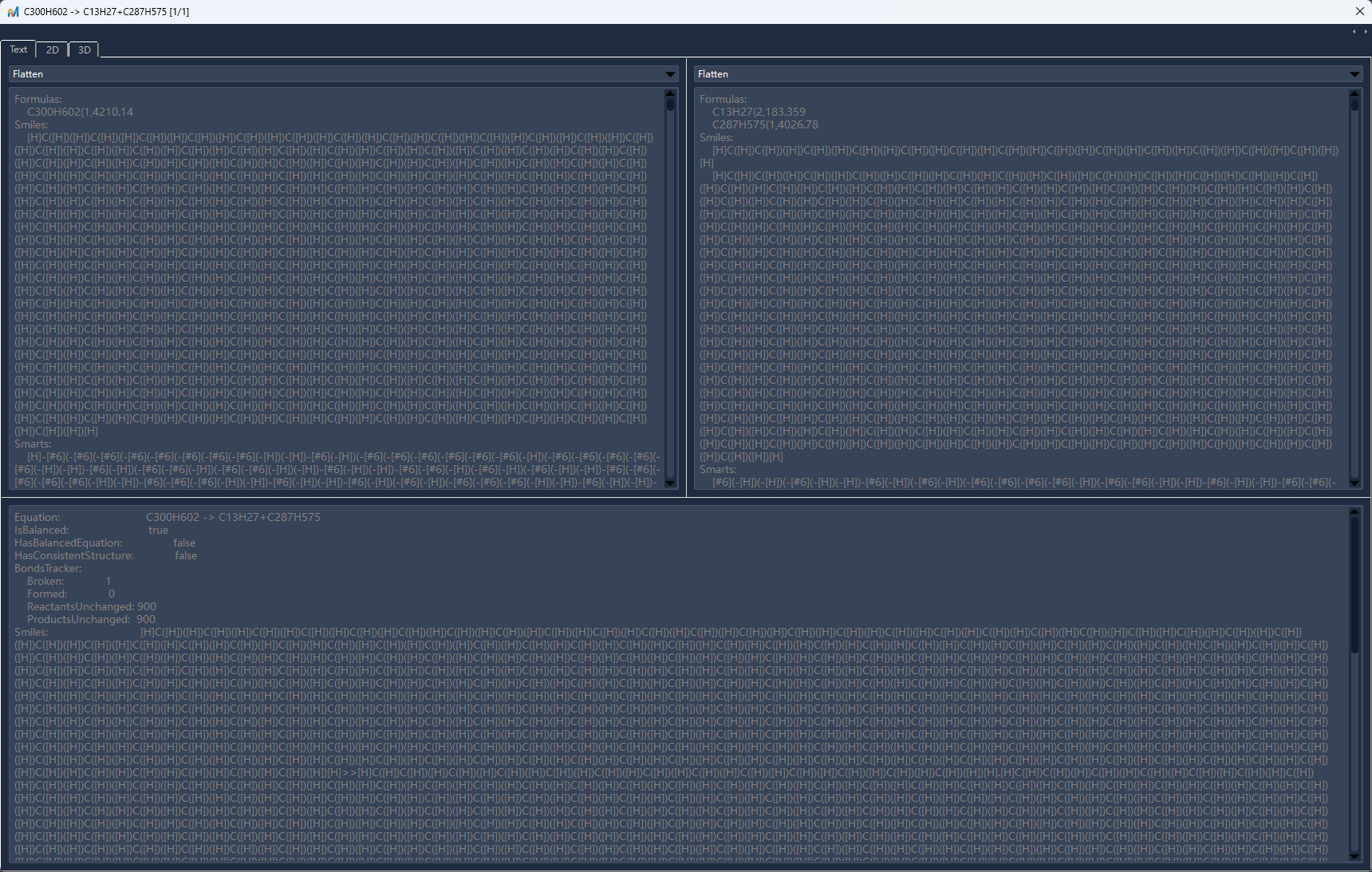This screenshot has width=1372, height=872.
Task: Click down arrow of product panel scrollbar
Action: point(1354,483)
